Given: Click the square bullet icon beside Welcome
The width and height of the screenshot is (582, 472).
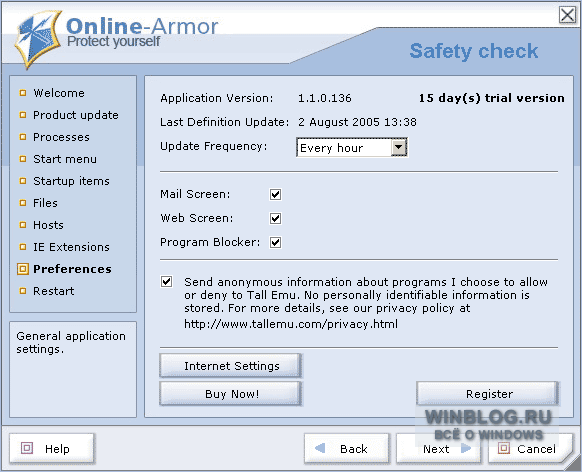Looking at the screenshot, I should coord(23,93).
